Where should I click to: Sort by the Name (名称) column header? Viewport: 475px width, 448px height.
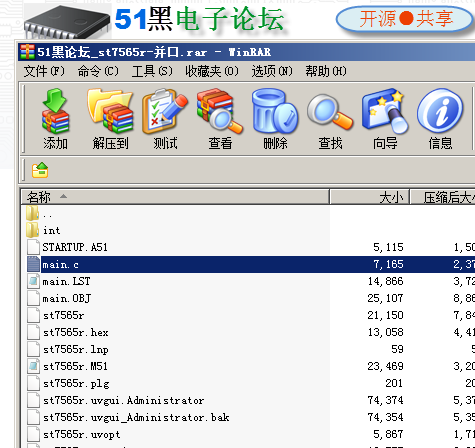(x=175, y=197)
